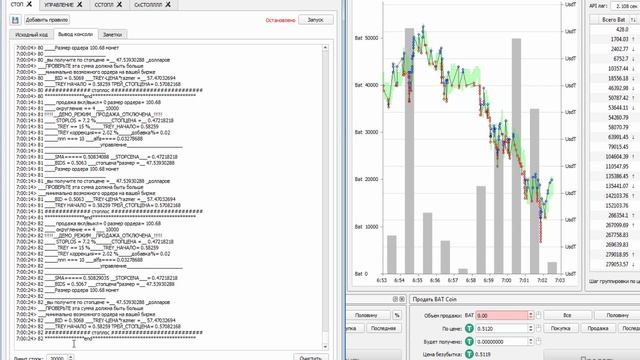640x360 pixels.
Task: Toggle the lock icon next to sell volume
Action: [x=538, y=315]
